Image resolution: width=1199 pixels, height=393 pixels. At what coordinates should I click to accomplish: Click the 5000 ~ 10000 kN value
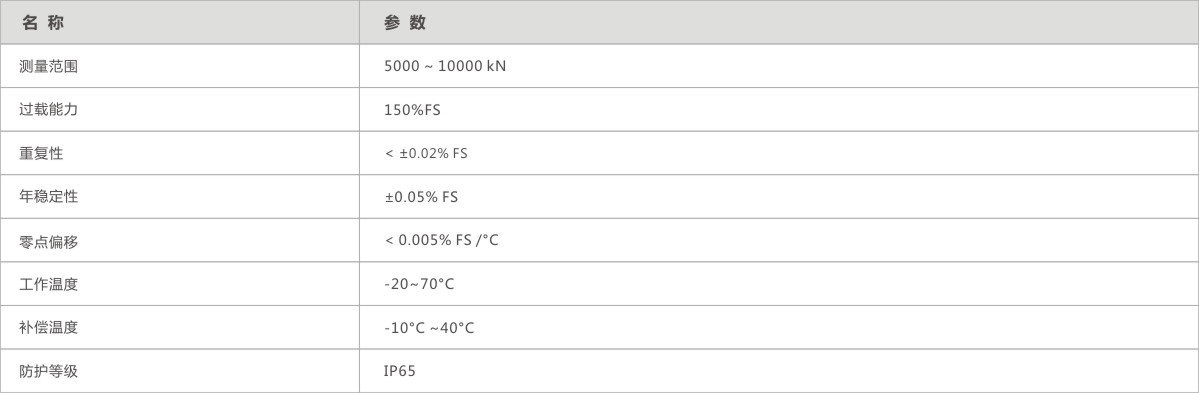coord(445,67)
